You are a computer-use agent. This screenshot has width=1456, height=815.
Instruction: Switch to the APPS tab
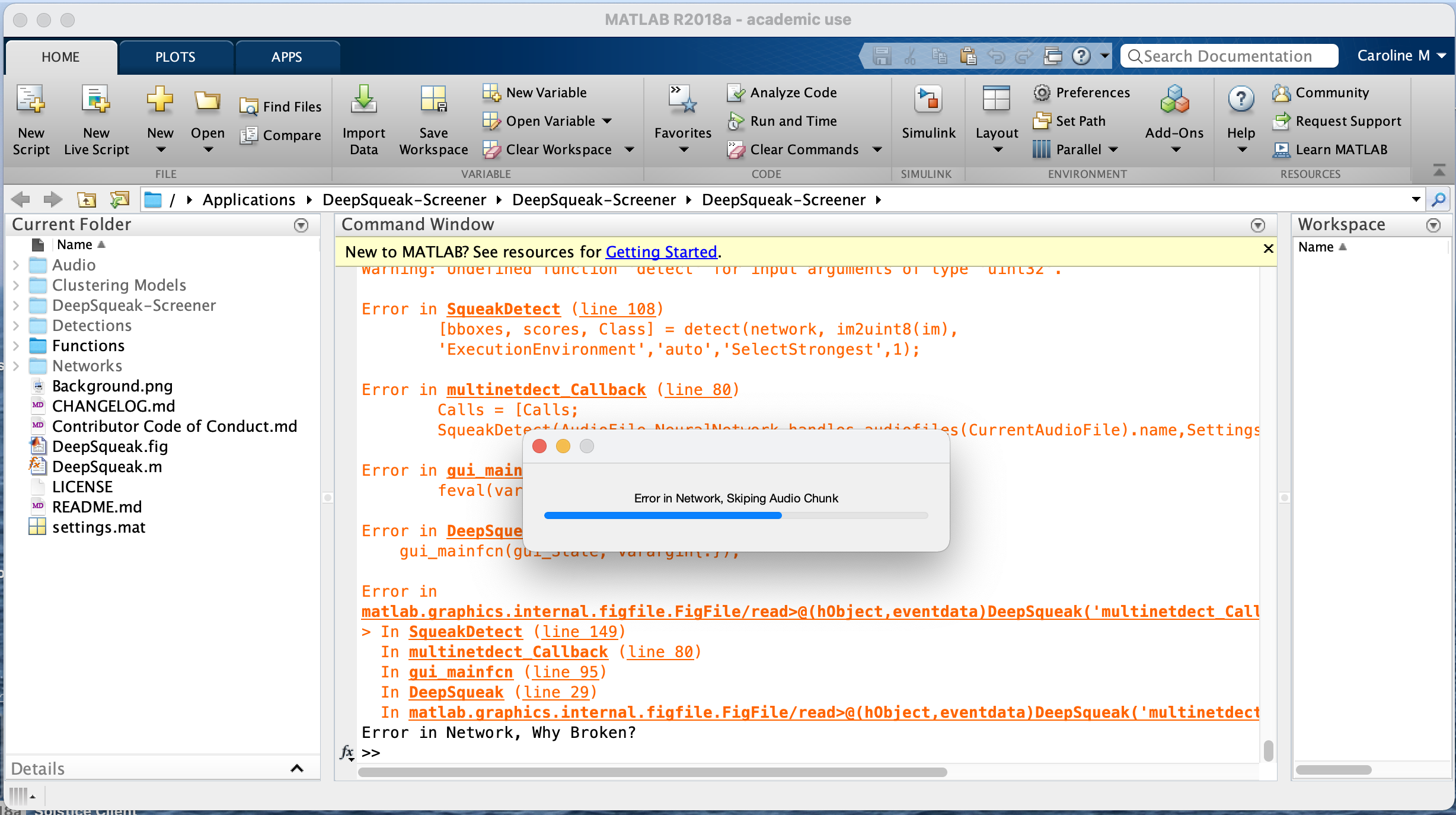[286, 56]
